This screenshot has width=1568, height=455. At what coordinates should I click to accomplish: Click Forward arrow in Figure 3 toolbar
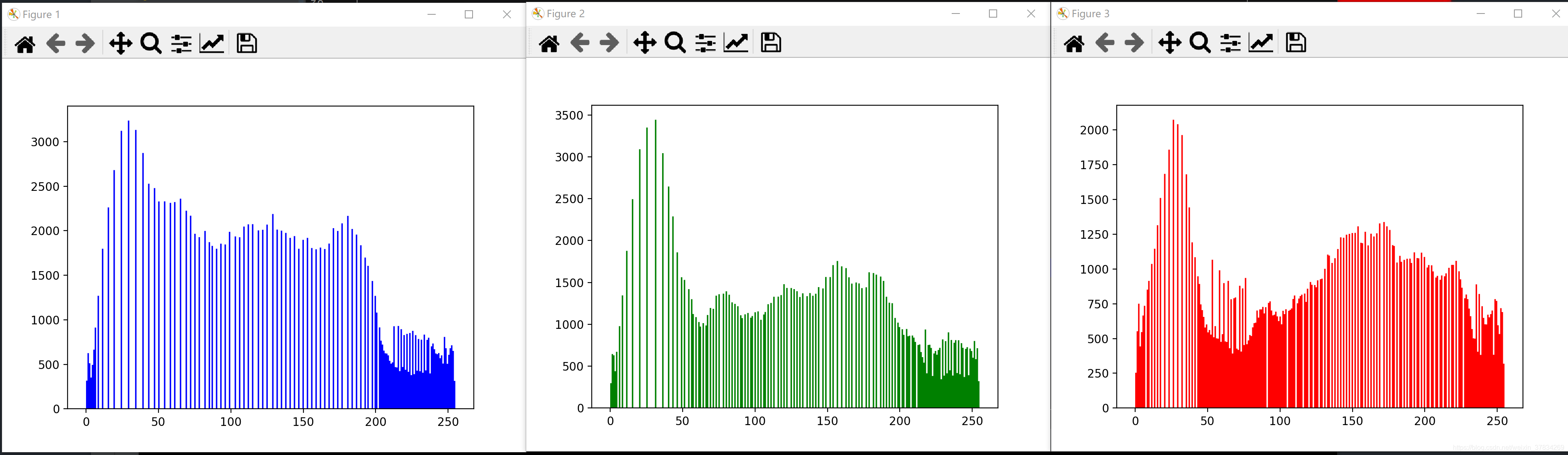tap(1134, 43)
